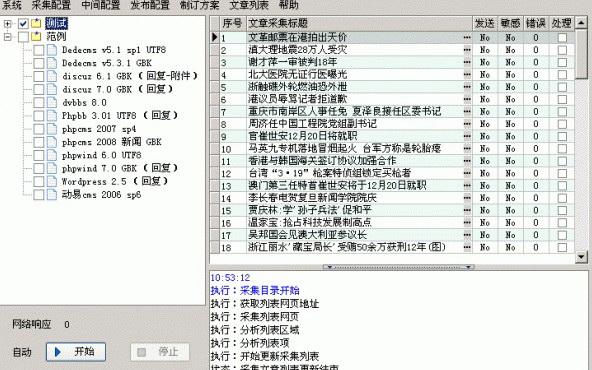This screenshot has height=370, width=592.
Task: Select article title 温家宝:抢占科技发展制高点
Action: pyautogui.click(x=310, y=222)
